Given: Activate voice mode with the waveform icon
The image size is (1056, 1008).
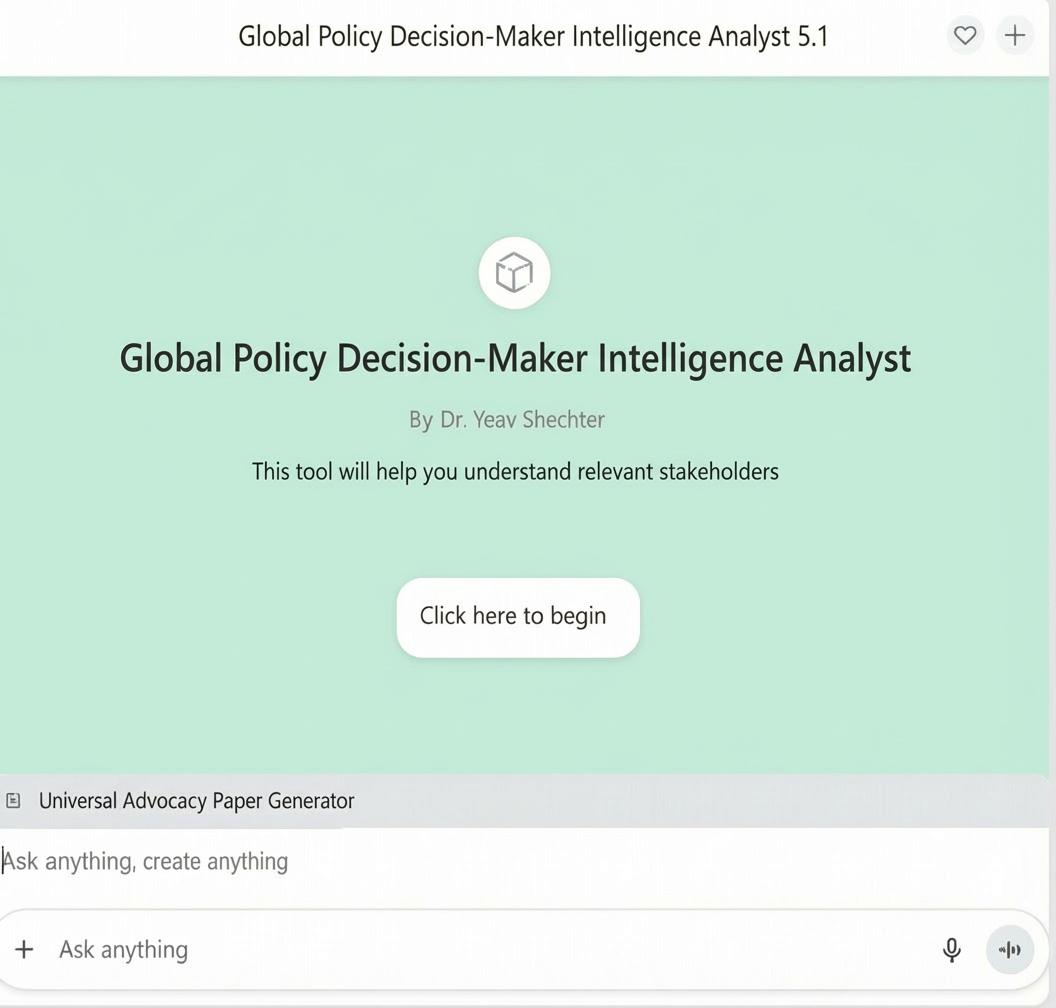Looking at the screenshot, I should (x=1009, y=950).
